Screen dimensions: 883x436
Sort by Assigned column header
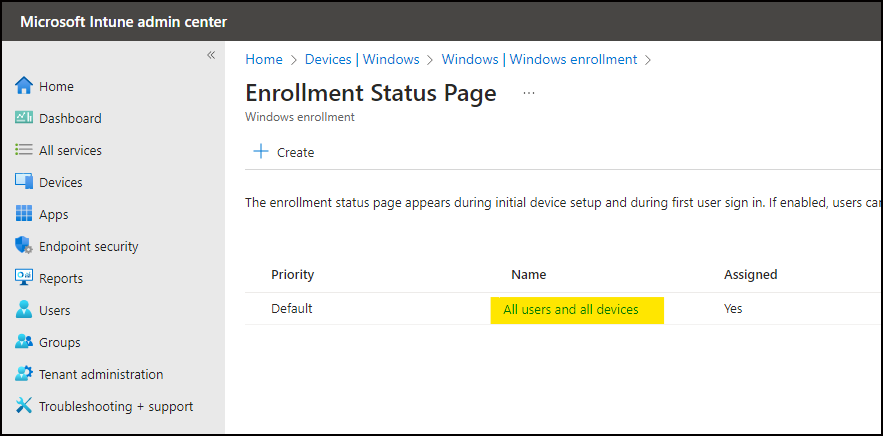751,274
